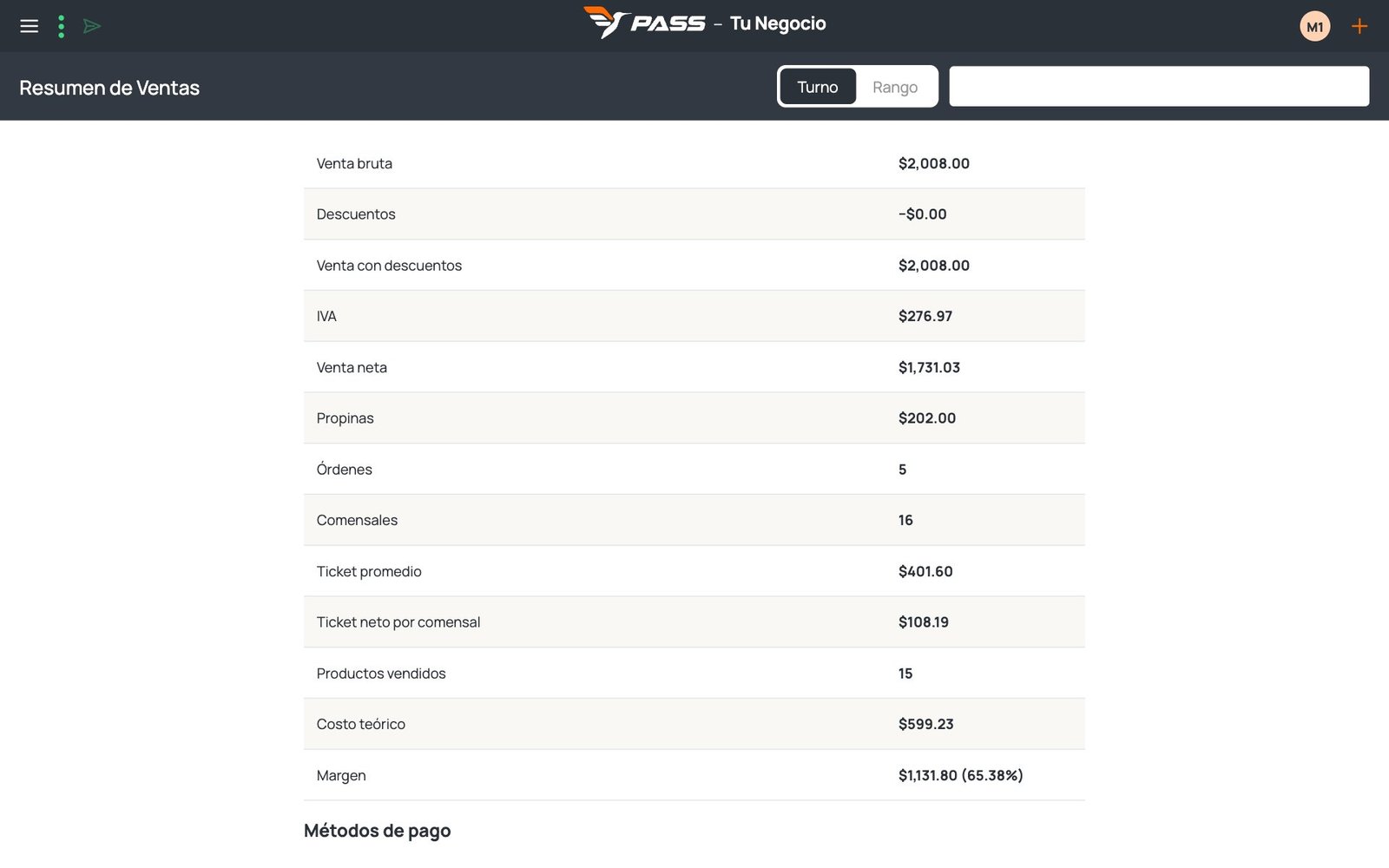
Task: Click the IVA row label
Action: [326, 316]
